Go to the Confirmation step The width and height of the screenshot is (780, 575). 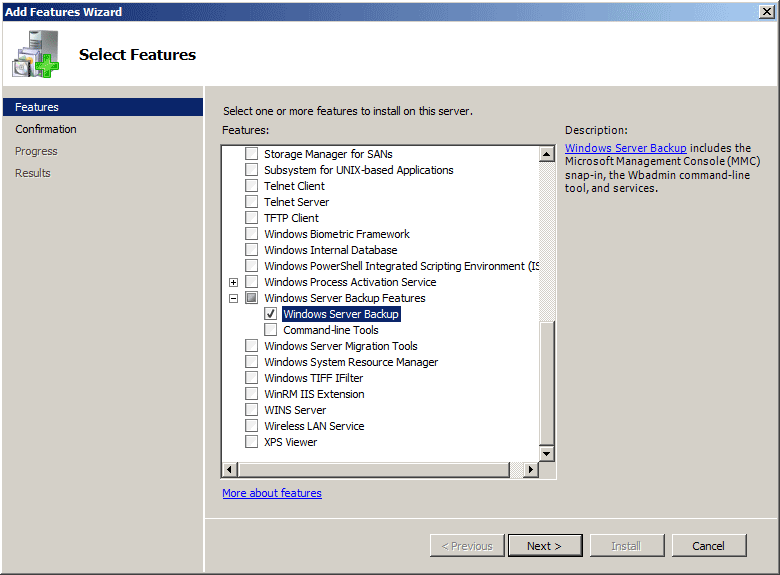click(x=46, y=129)
